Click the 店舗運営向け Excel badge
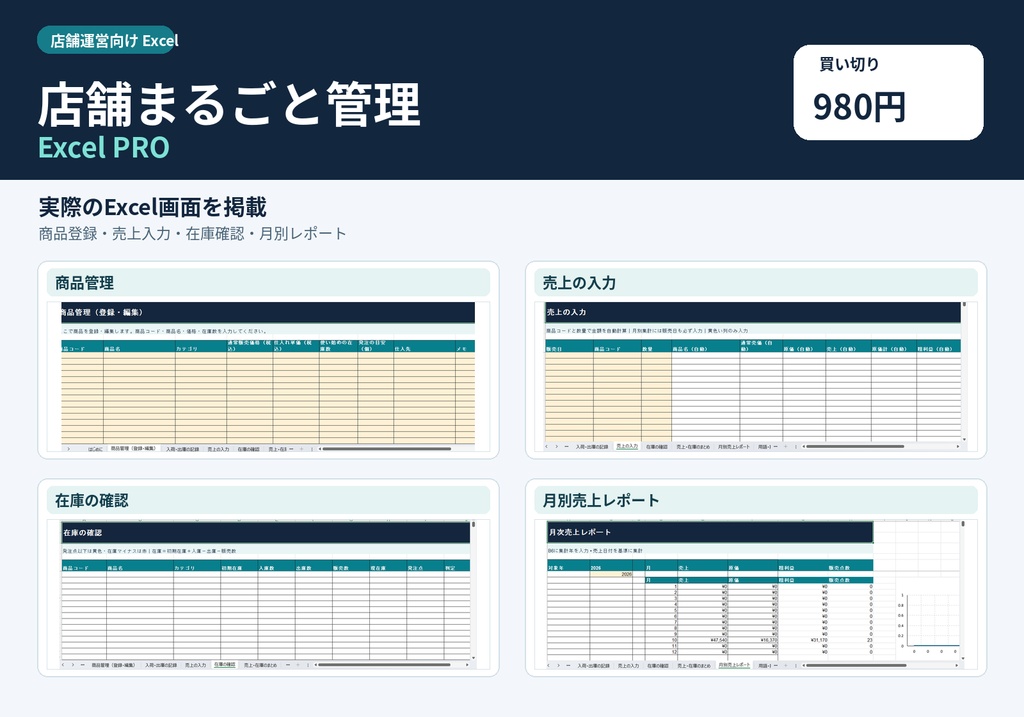The width and height of the screenshot is (1024, 717). pyautogui.click(x=108, y=40)
